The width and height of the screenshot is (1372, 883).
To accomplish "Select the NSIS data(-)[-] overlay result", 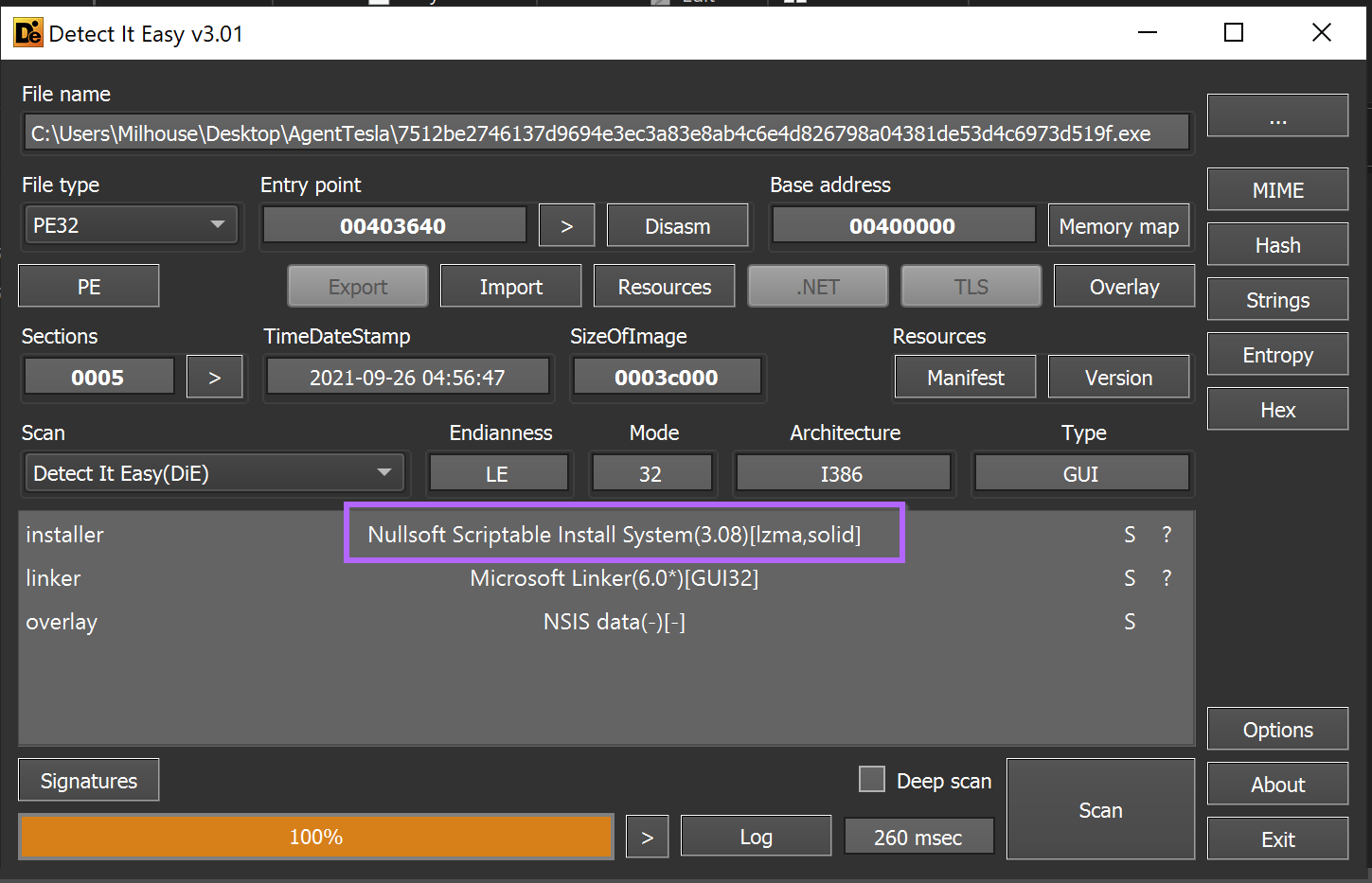I will tap(615, 621).
